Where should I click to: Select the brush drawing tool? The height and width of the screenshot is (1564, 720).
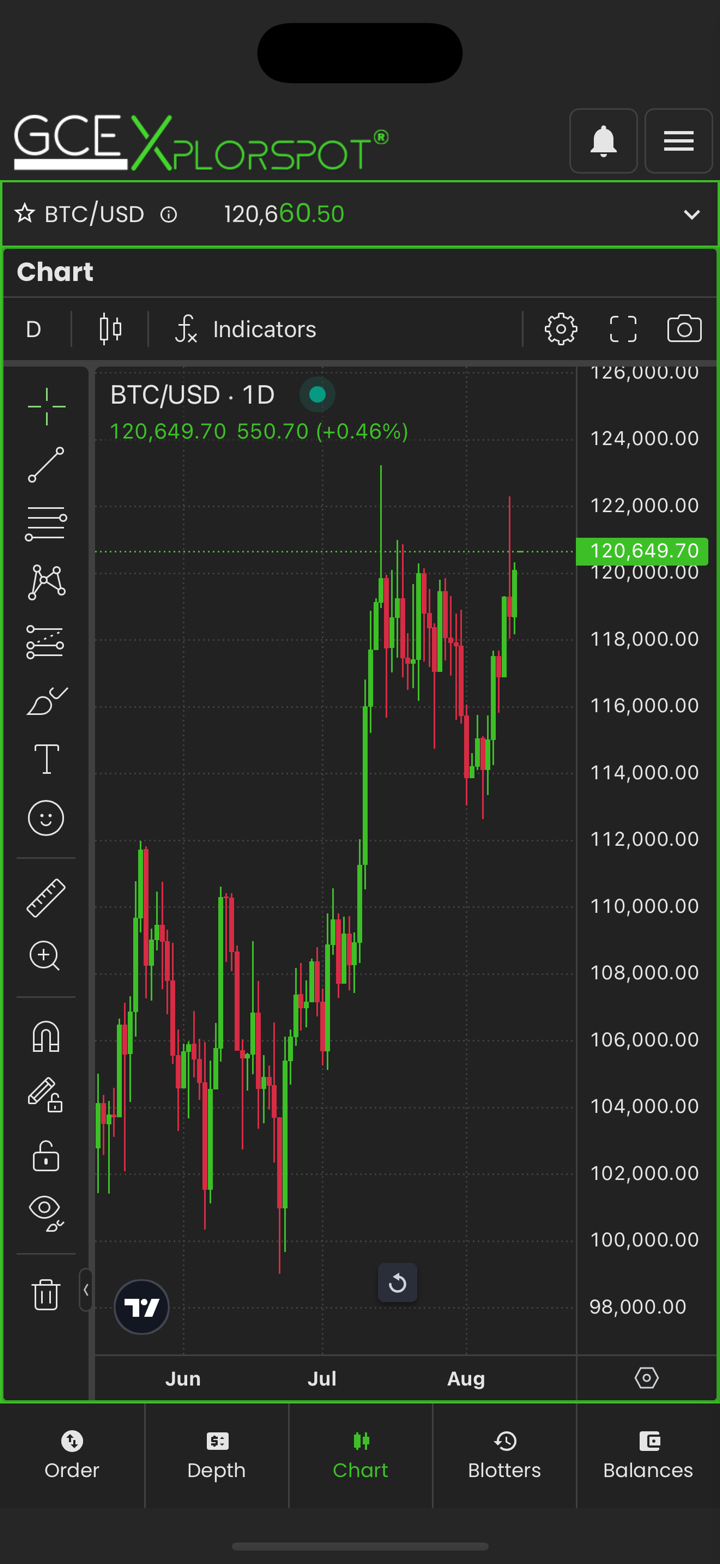[46, 701]
